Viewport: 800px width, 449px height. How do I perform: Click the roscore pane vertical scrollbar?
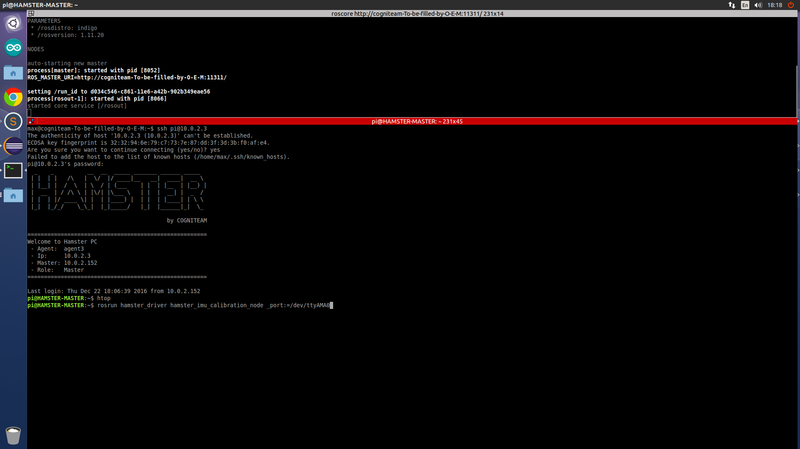pyautogui.click(x=798, y=66)
